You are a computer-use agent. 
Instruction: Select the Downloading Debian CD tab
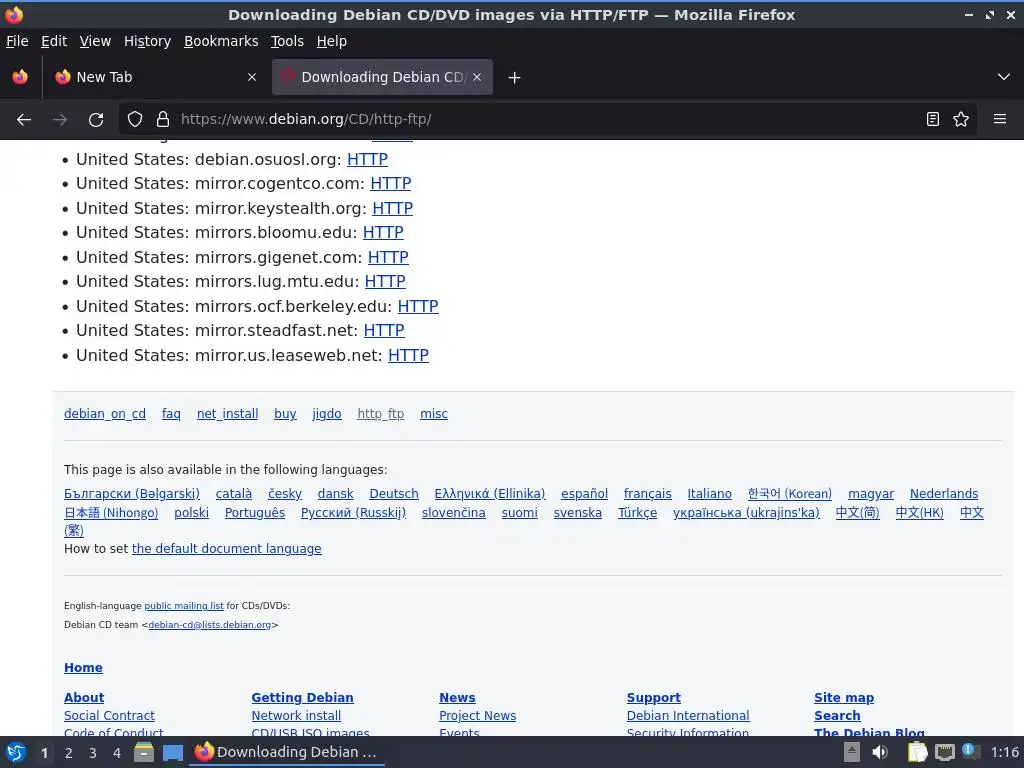[x=382, y=77]
